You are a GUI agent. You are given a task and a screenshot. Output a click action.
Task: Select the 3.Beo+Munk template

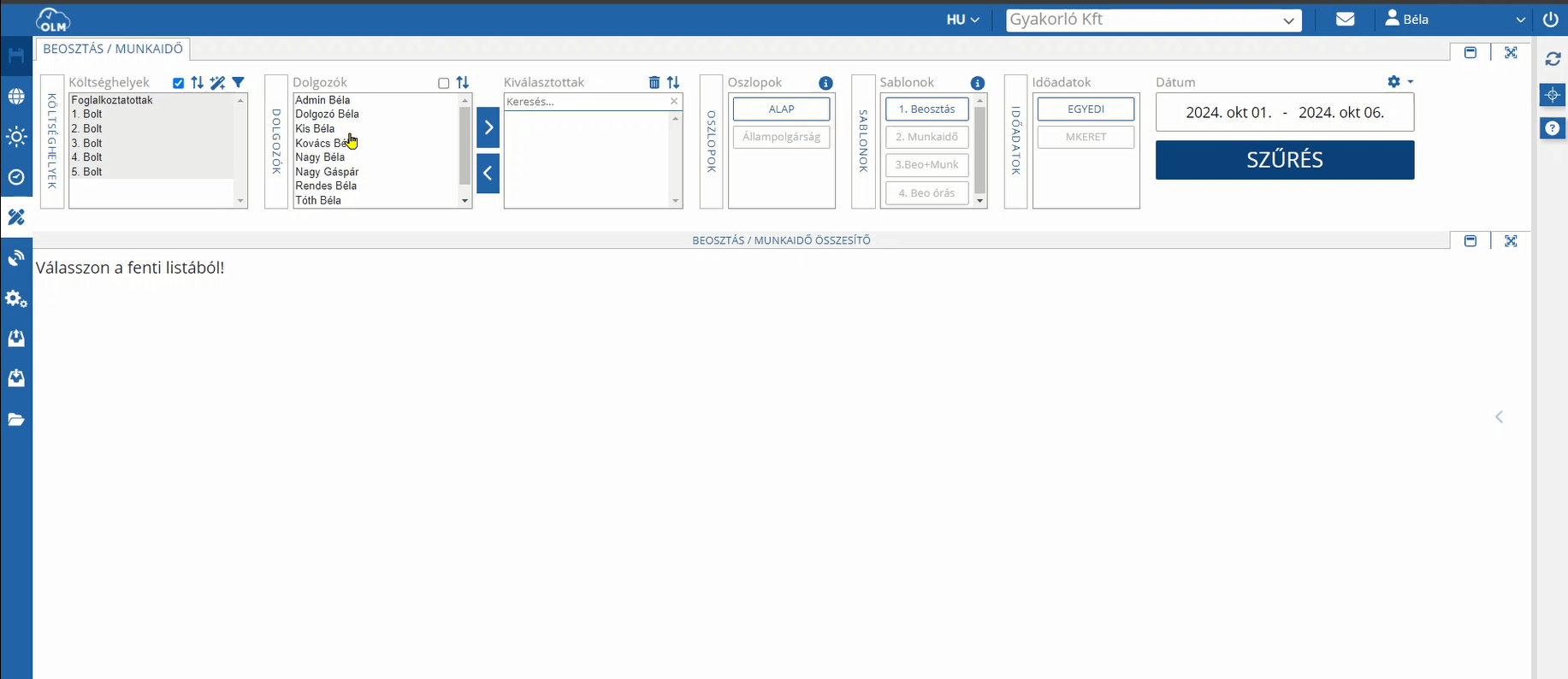tap(926, 165)
